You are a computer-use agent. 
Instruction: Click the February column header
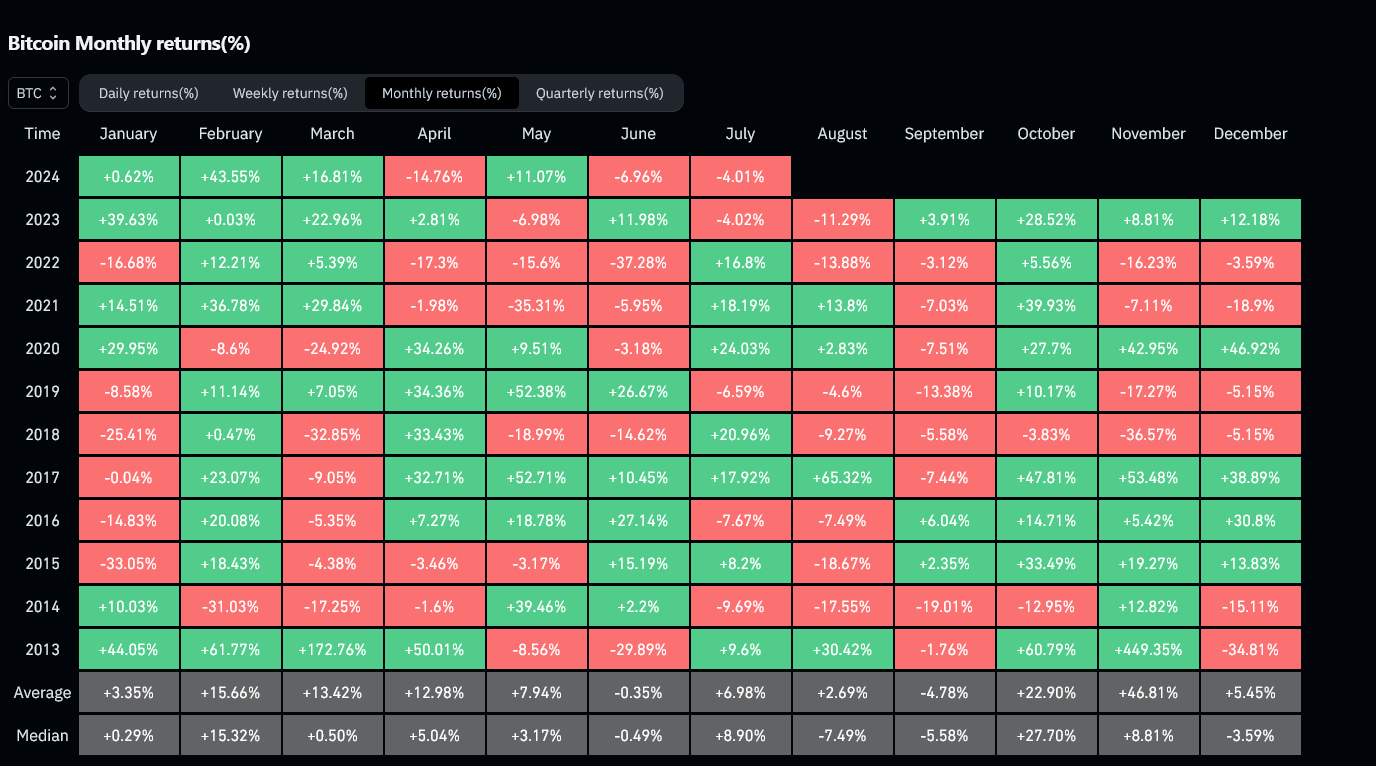pos(231,133)
